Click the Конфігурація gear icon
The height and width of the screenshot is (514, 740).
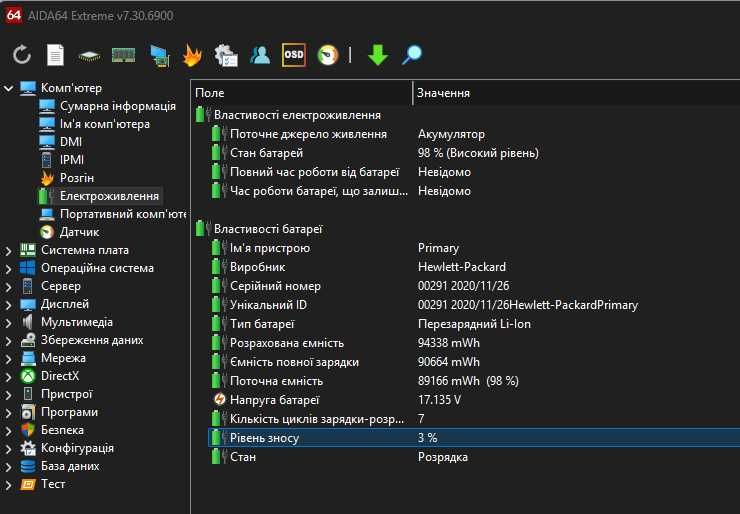pos(28,447)
